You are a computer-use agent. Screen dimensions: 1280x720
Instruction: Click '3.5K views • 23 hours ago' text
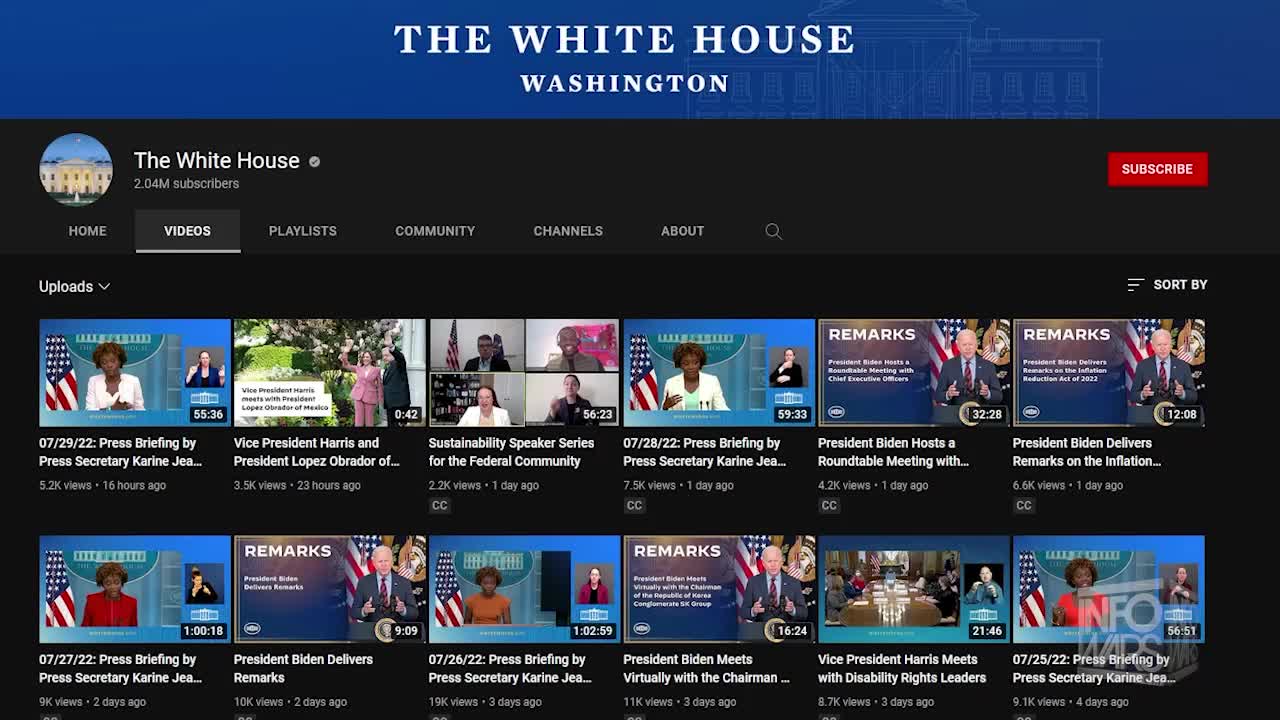tap(297, 485)
